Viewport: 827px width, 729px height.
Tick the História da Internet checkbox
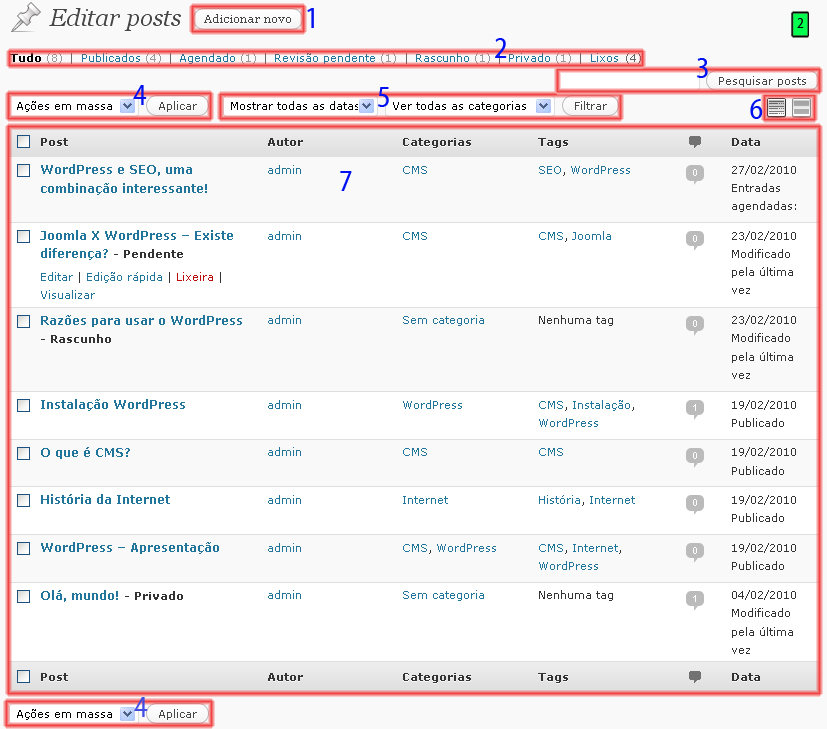point(24,500)
